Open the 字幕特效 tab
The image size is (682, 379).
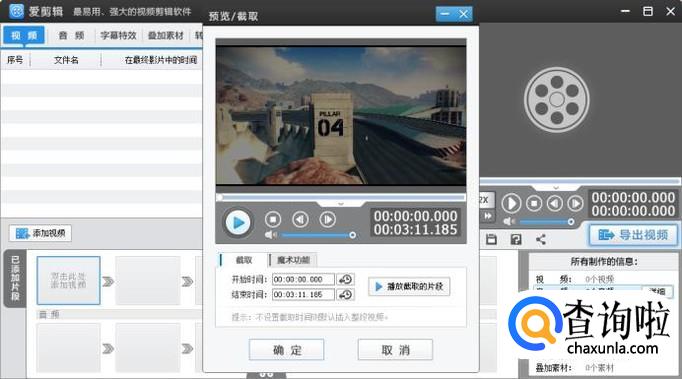pyautogui.click(x=118, y=35)
